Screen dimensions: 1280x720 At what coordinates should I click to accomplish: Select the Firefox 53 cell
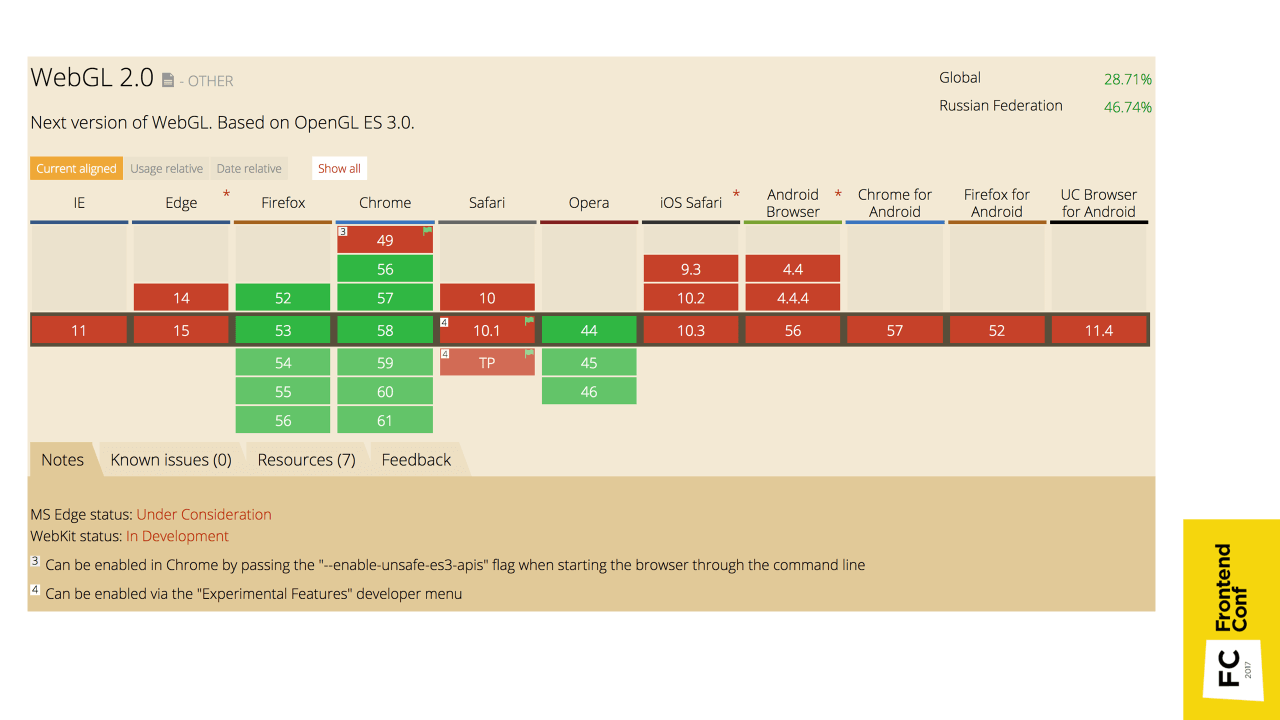click(x=283, y=330)
